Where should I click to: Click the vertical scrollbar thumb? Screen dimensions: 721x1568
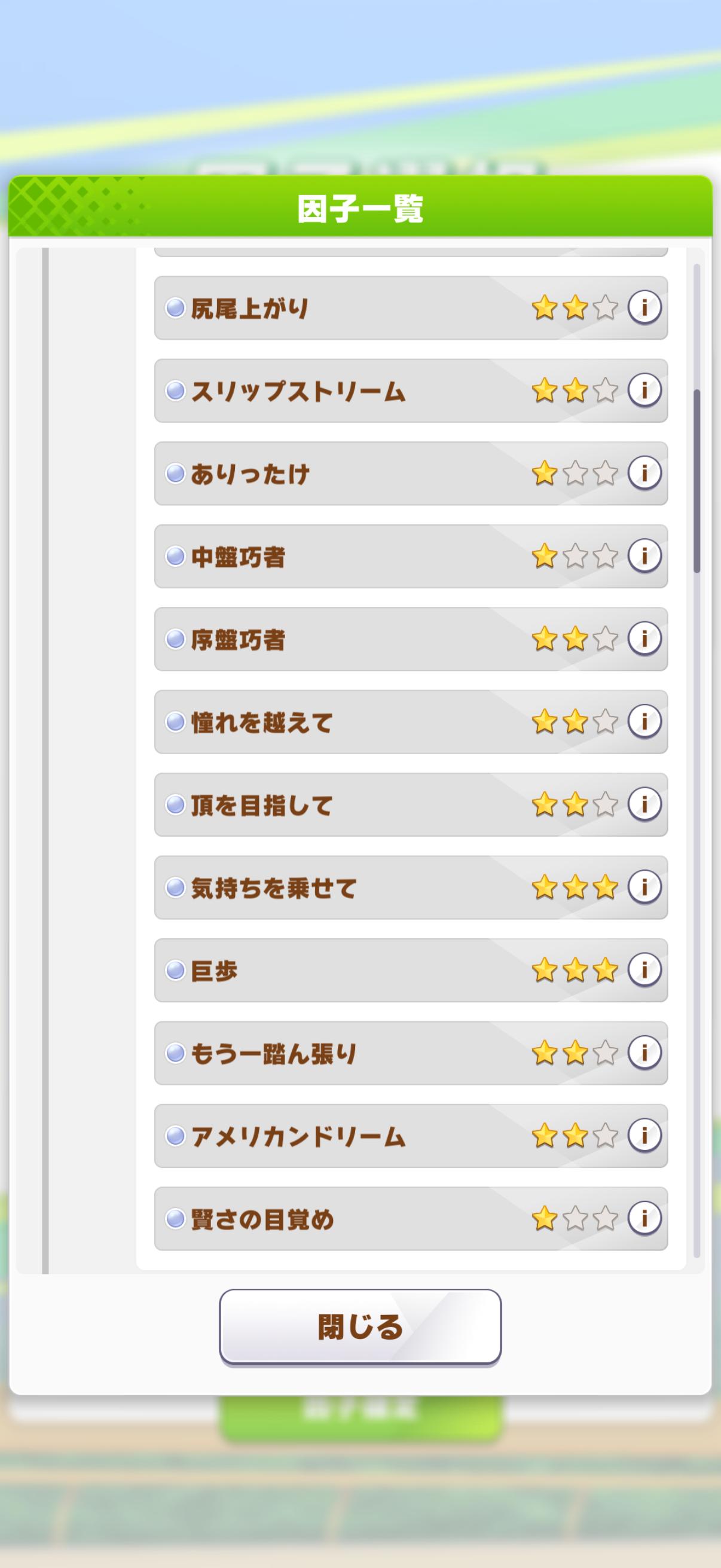[x=697, y=481]
